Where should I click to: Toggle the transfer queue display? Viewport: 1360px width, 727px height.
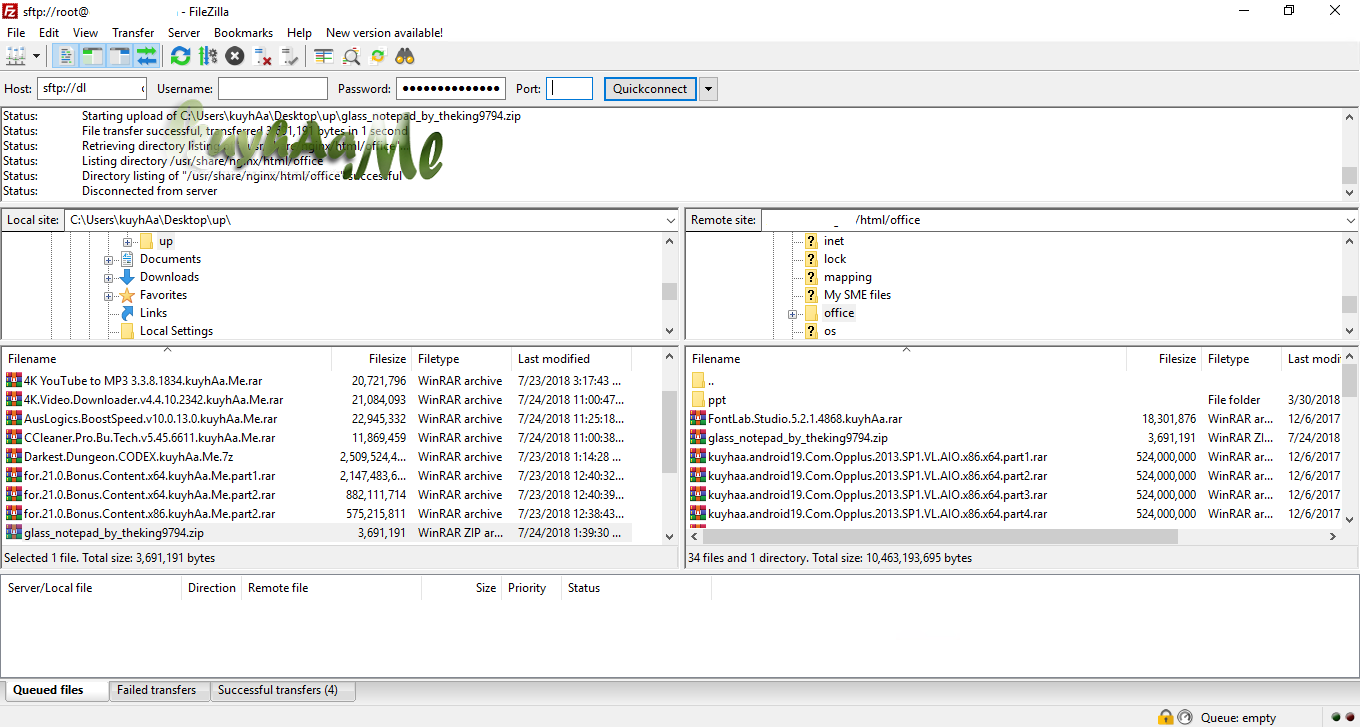[147, 56]
